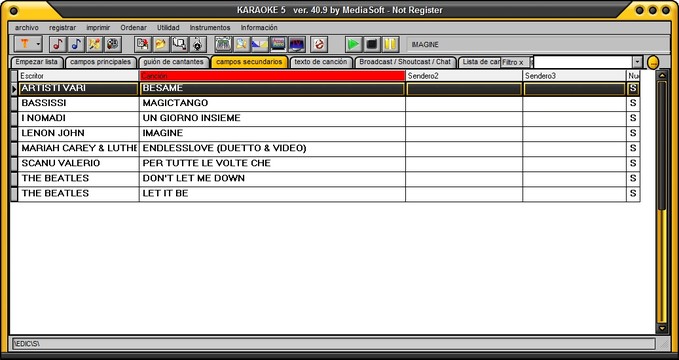Click the red Canción column header
The image size is (679, 360).
click(272, 76)
